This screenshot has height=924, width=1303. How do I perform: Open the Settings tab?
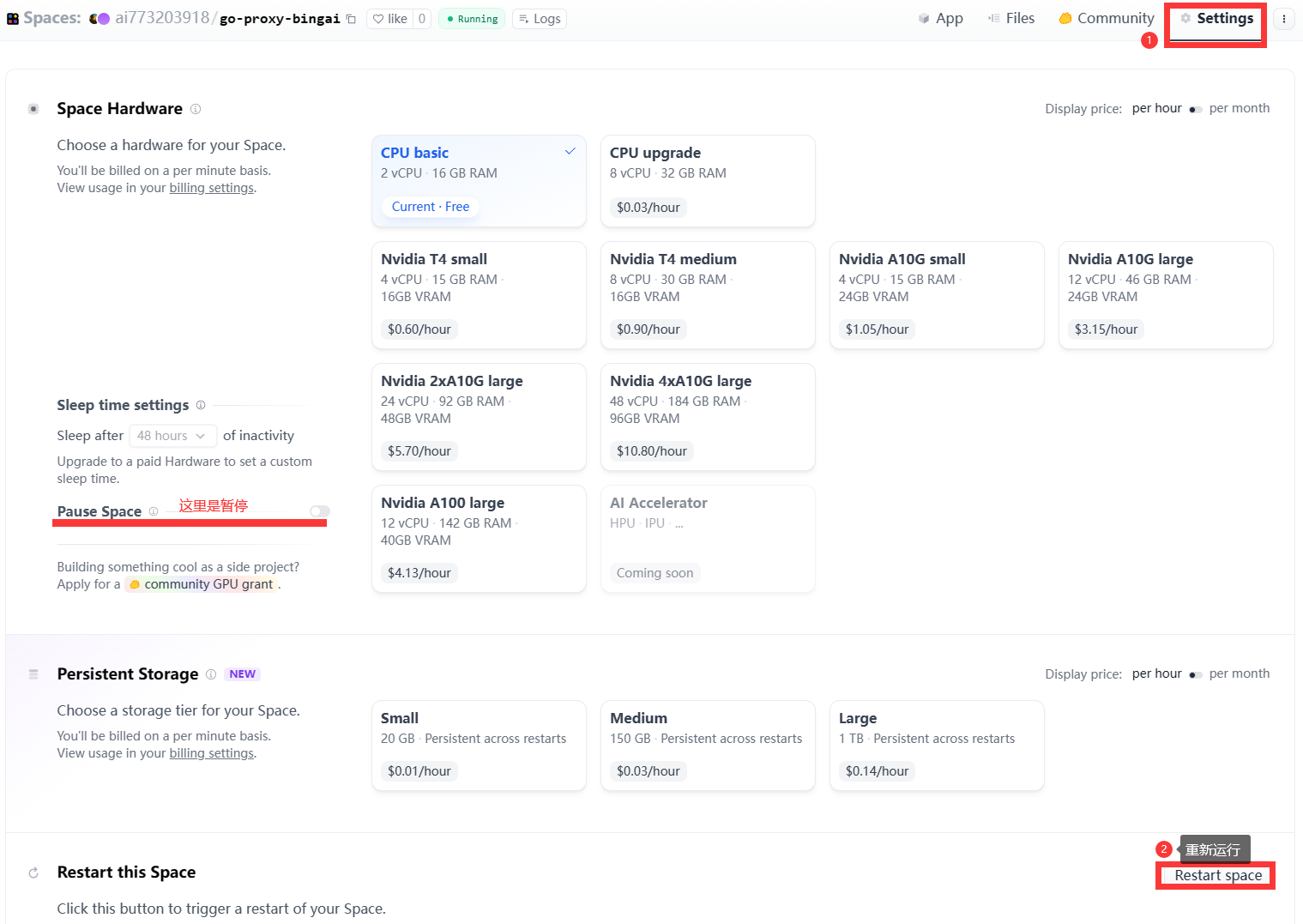click(x=1216, y=18)
